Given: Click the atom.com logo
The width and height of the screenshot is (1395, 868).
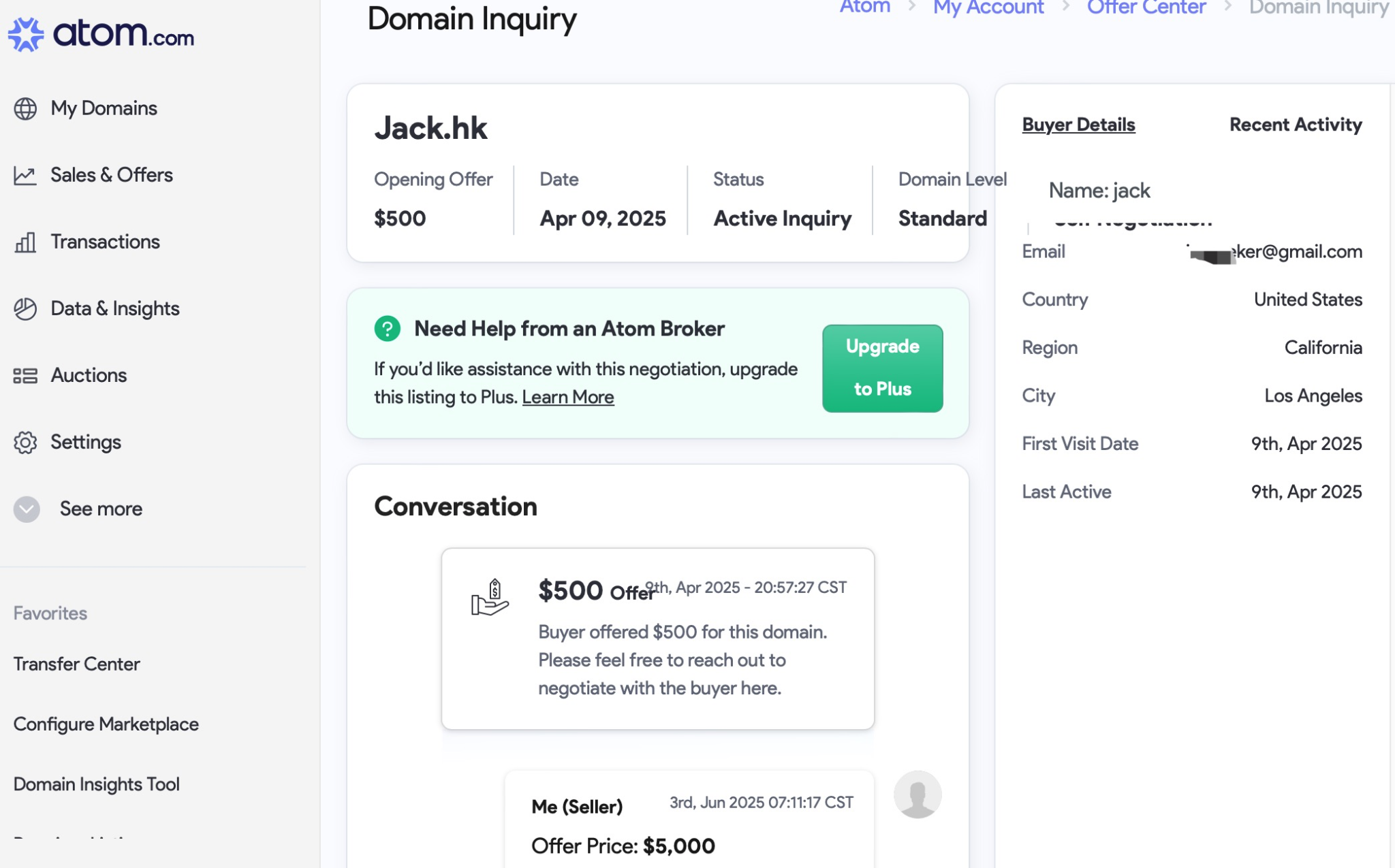Looking at the screenshot, I should pyautogui.click(x=101, y=34).
